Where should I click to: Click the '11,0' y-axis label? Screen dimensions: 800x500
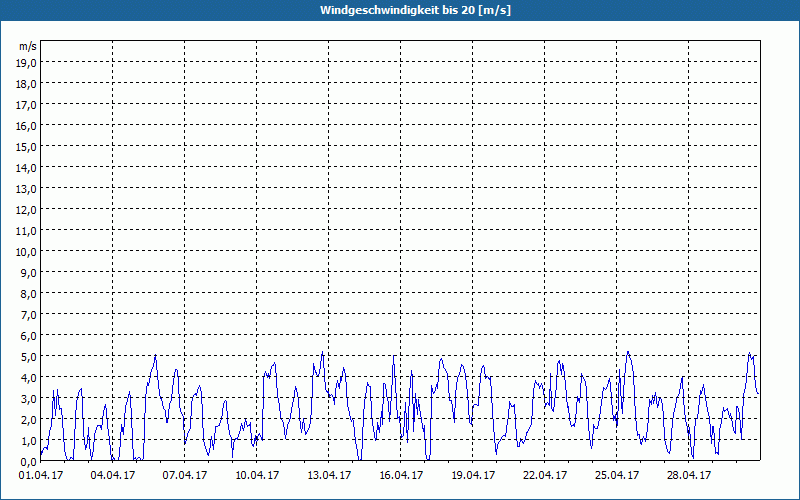27,231
